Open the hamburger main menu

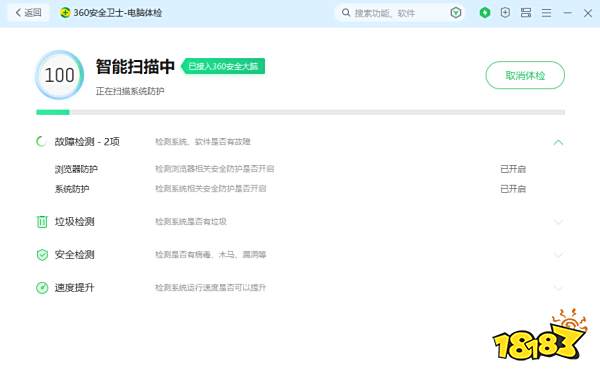click(x=546, y=13)
